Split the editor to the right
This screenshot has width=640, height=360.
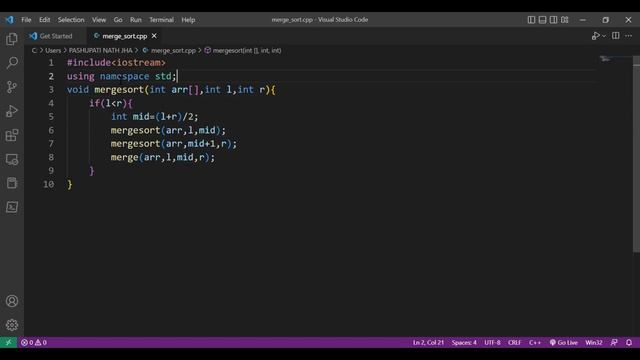pyautogui.click(x=616, y=36)
